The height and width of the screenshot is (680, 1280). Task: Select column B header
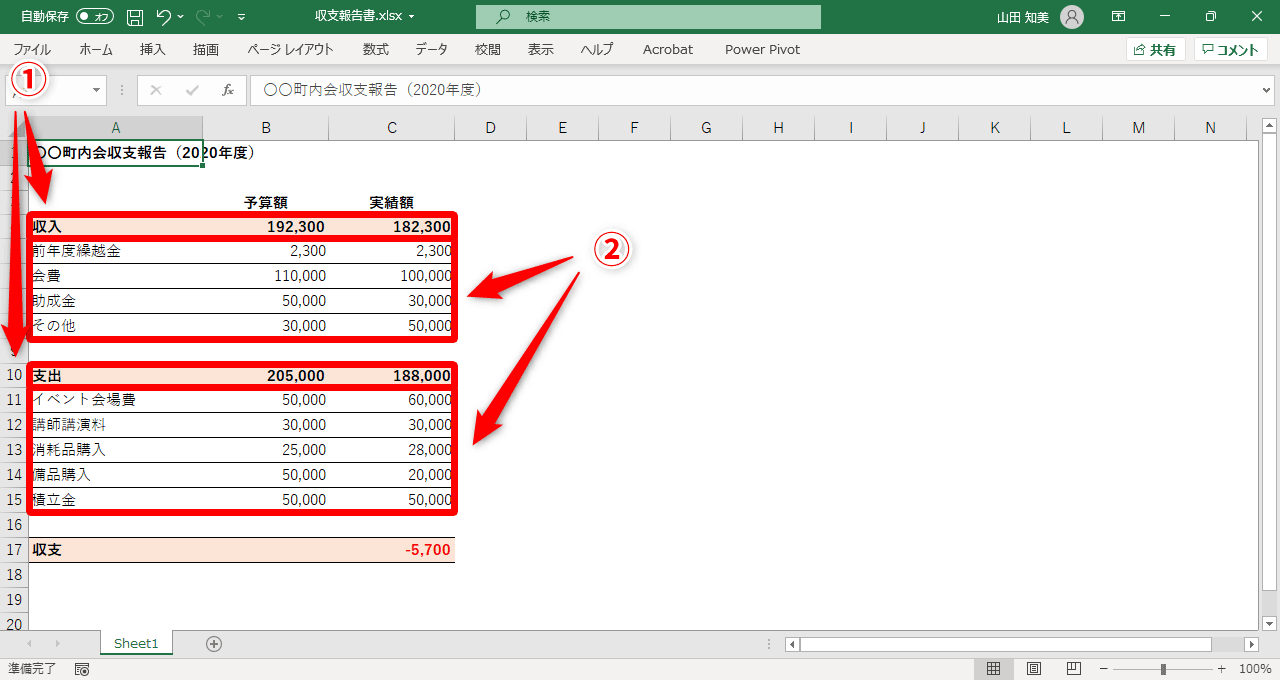266,128
